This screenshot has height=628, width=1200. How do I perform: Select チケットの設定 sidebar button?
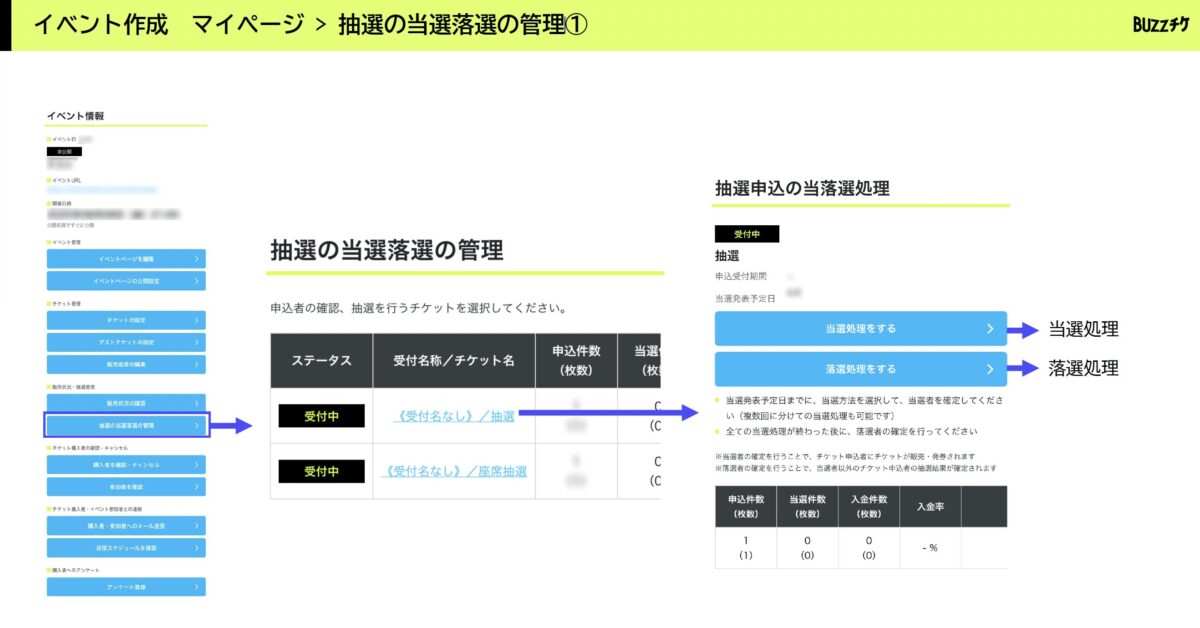tap(126, 320)
